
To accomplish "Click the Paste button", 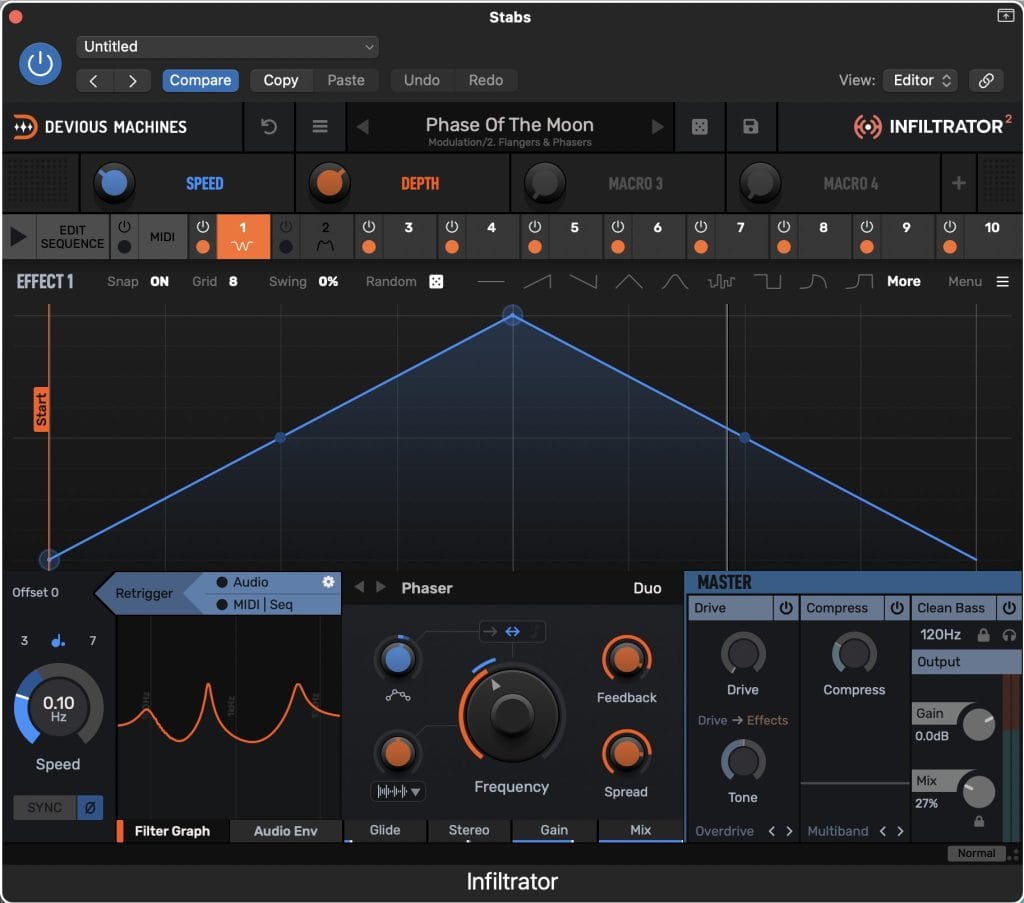I will pyautogui.click(x=345, y=80).
